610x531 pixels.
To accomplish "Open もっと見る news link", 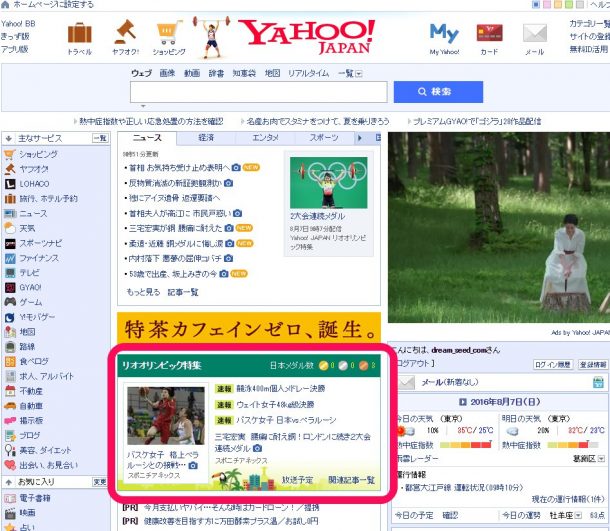I will pyautogui.click(x=143, y=292).
